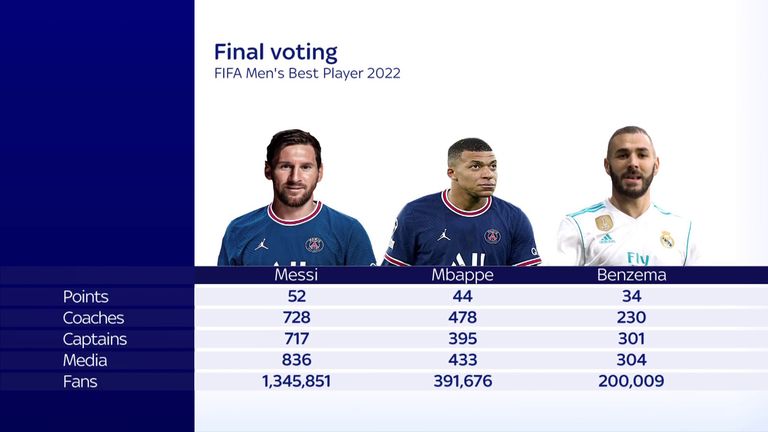Select the Fans row label
Viewport: 768px width, 432px height.
click(80, 382)
